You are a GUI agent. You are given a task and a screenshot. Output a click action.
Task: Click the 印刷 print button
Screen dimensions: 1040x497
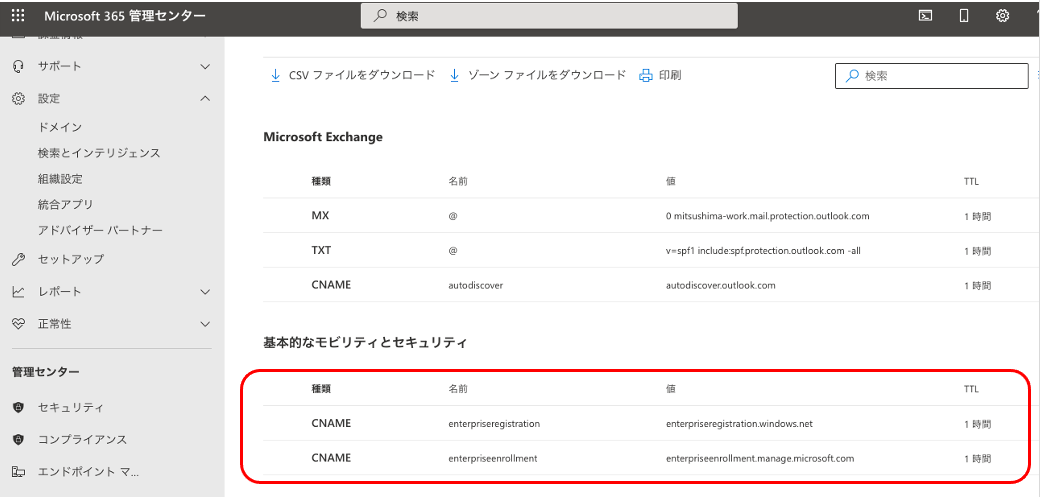point(660,76)
